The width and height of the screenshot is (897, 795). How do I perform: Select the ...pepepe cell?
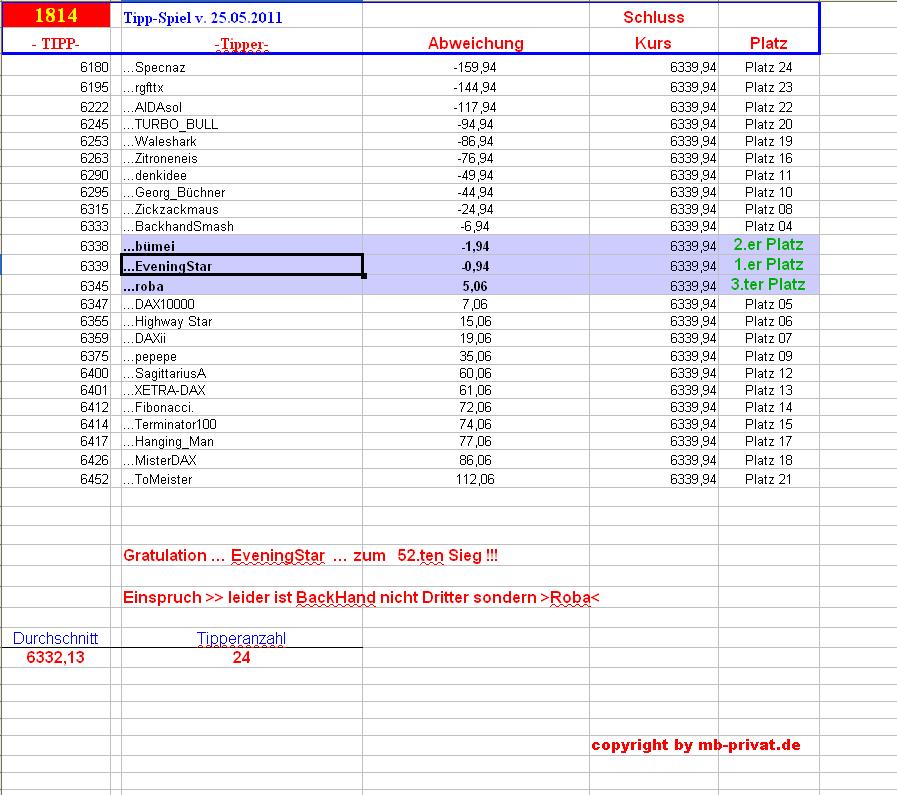click(241, 356)
